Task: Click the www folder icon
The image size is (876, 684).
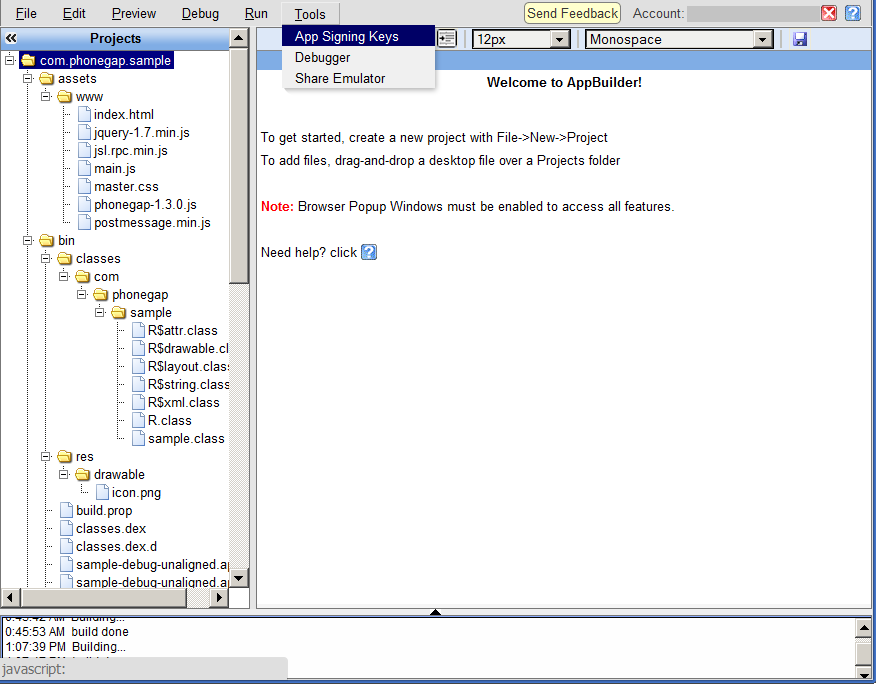Action: (64, 97)
